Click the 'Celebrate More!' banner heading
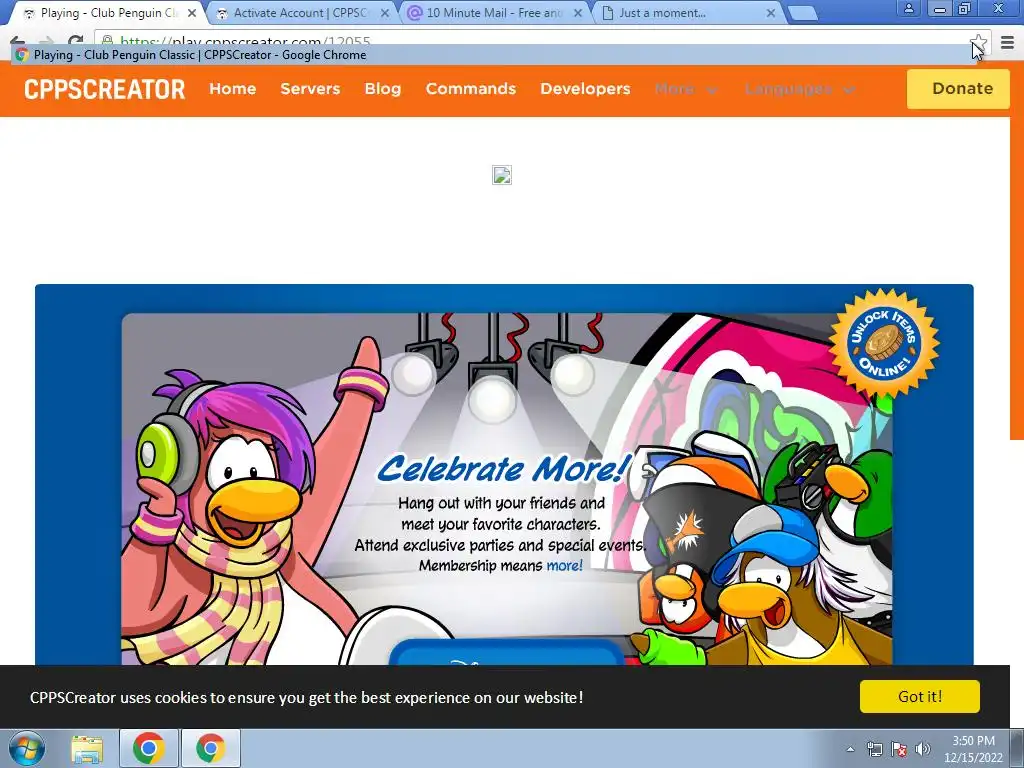 503,469
